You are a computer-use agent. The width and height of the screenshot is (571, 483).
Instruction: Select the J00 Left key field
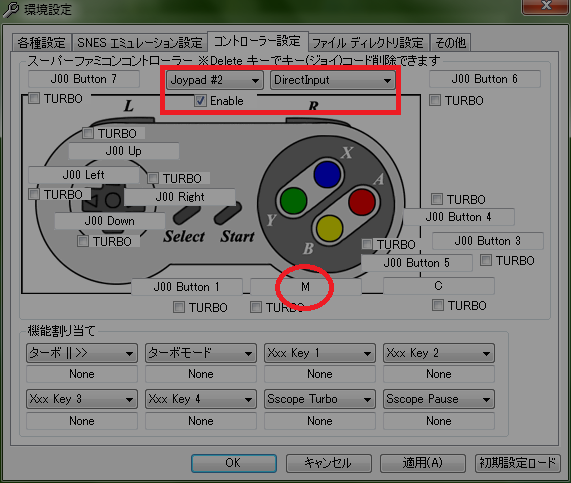84,175
